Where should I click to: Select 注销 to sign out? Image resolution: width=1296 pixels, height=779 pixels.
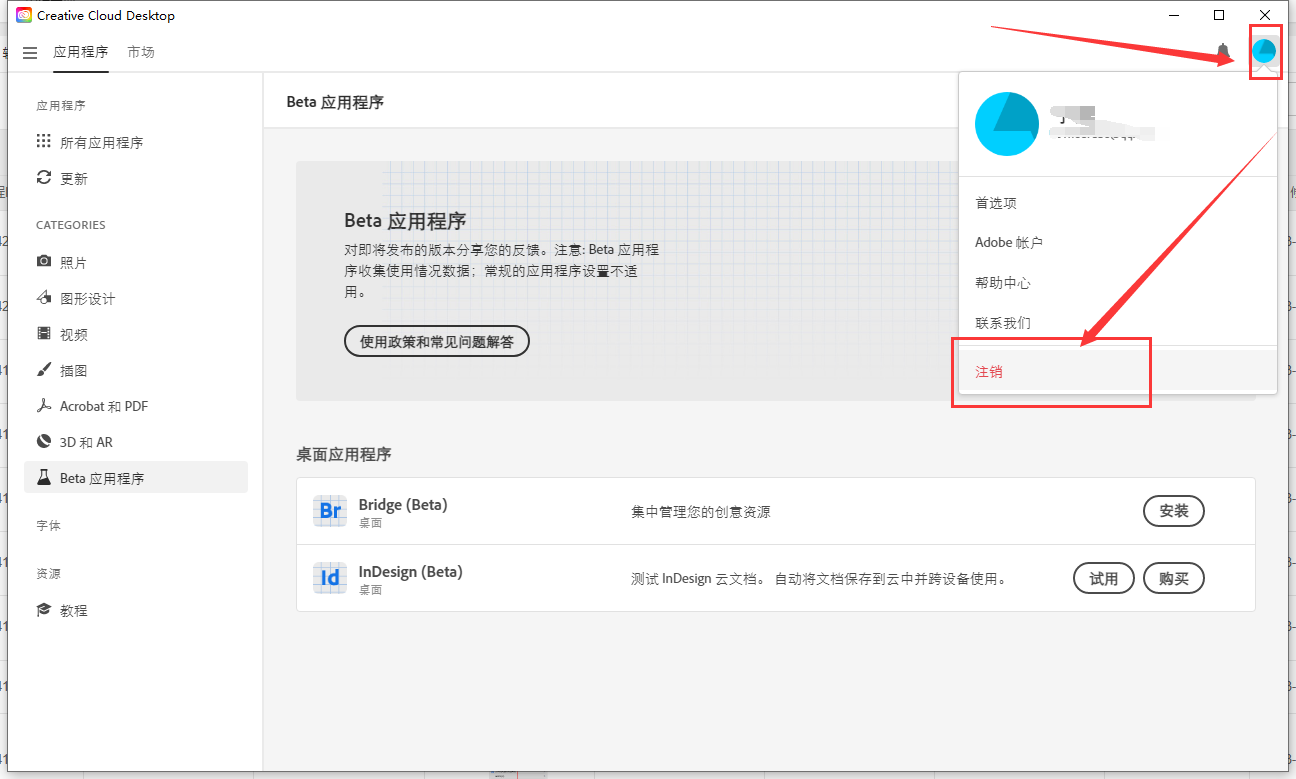1117,371
